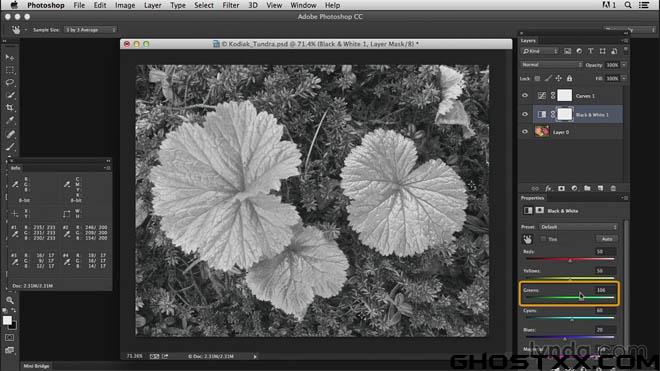Click add layer style fx icon
The width and height of the screenshot is (660, 371).
[x=548, y=188]
